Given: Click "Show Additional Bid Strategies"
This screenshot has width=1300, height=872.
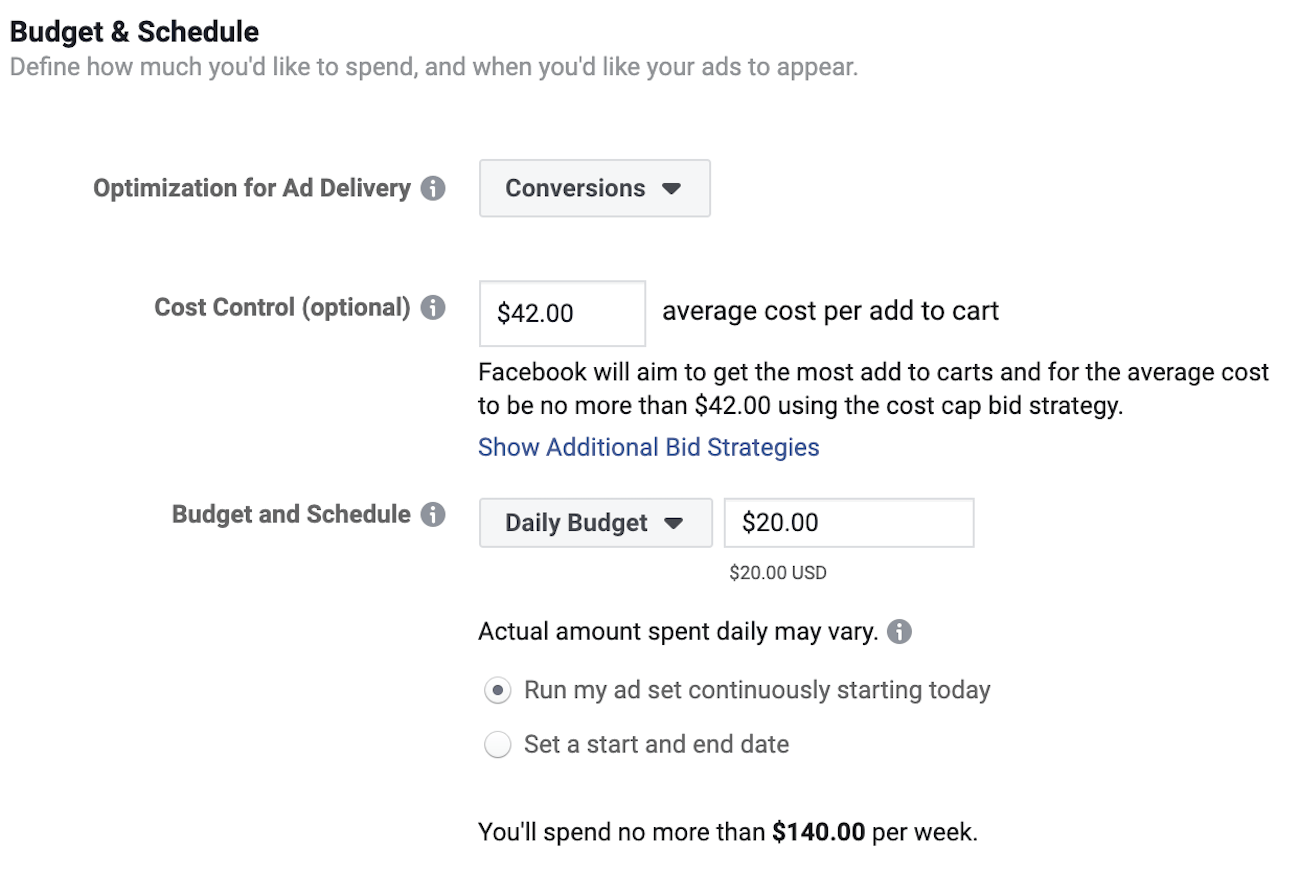Looking at the screenshot, I should (648, 446).
